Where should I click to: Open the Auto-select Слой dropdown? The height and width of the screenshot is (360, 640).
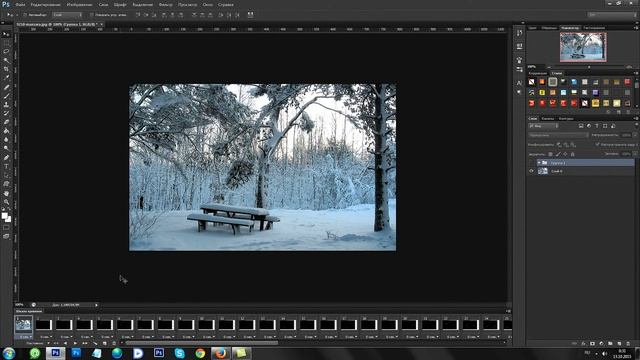pyautogui.click(x=67, y=15)
